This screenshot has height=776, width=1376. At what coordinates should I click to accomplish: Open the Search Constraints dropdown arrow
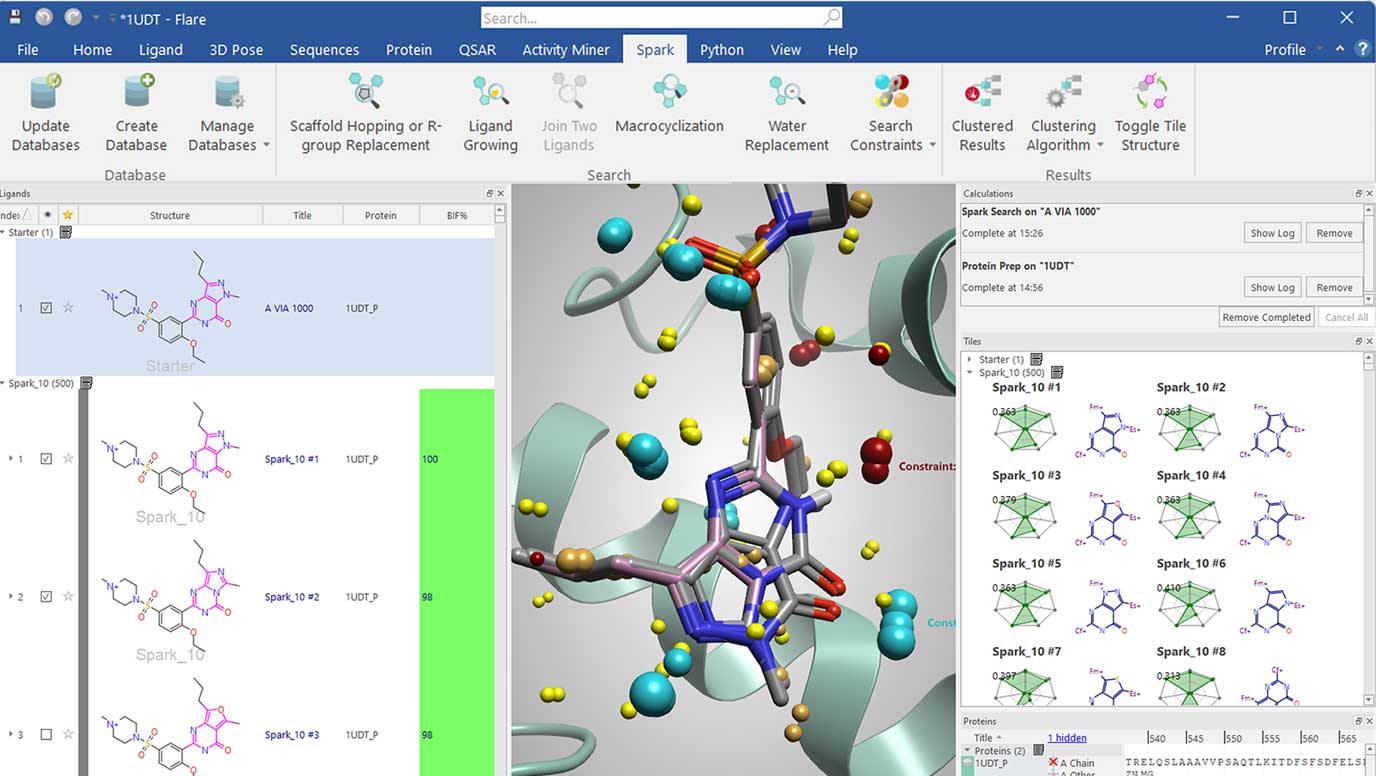pyautogui.click(x=933, y=146)
